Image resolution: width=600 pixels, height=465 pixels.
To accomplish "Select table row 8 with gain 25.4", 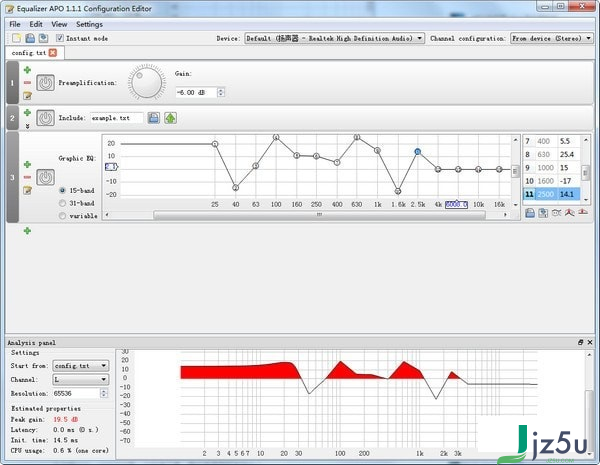I will point(551,155).
